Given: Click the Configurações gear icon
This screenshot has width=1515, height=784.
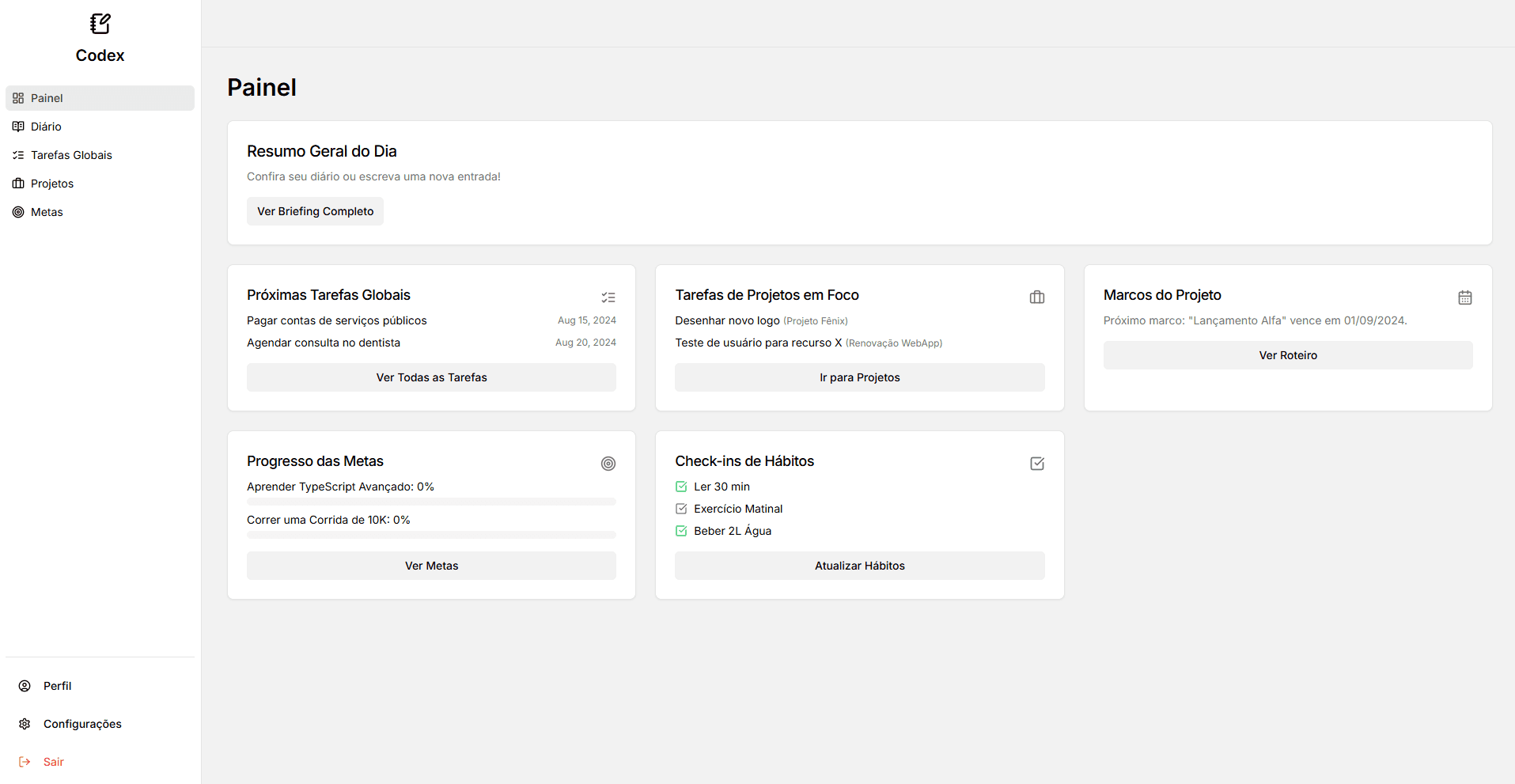Looking at the screenshot, I should coord(25,724).
